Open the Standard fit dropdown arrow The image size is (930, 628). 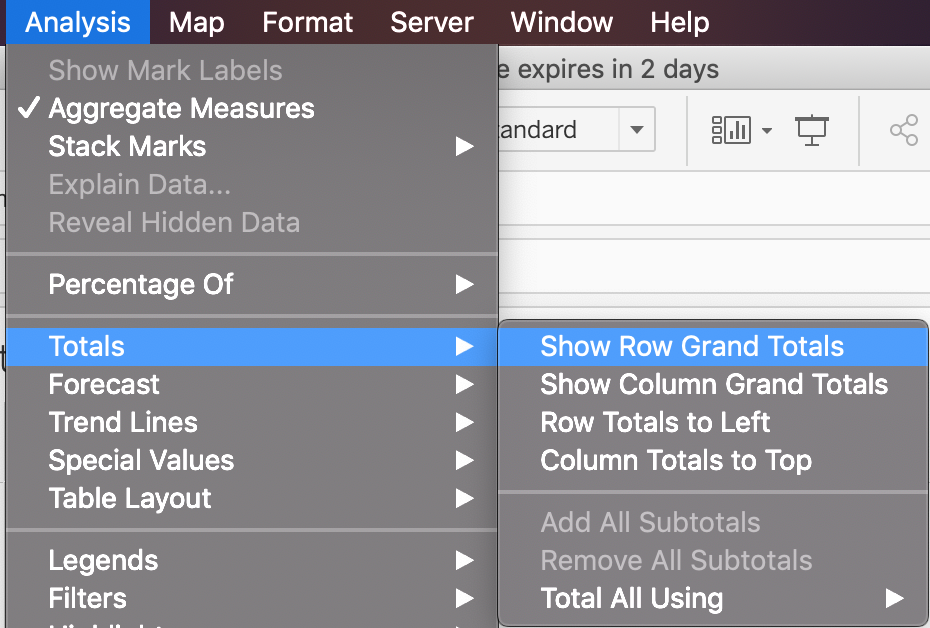(636, 130)
